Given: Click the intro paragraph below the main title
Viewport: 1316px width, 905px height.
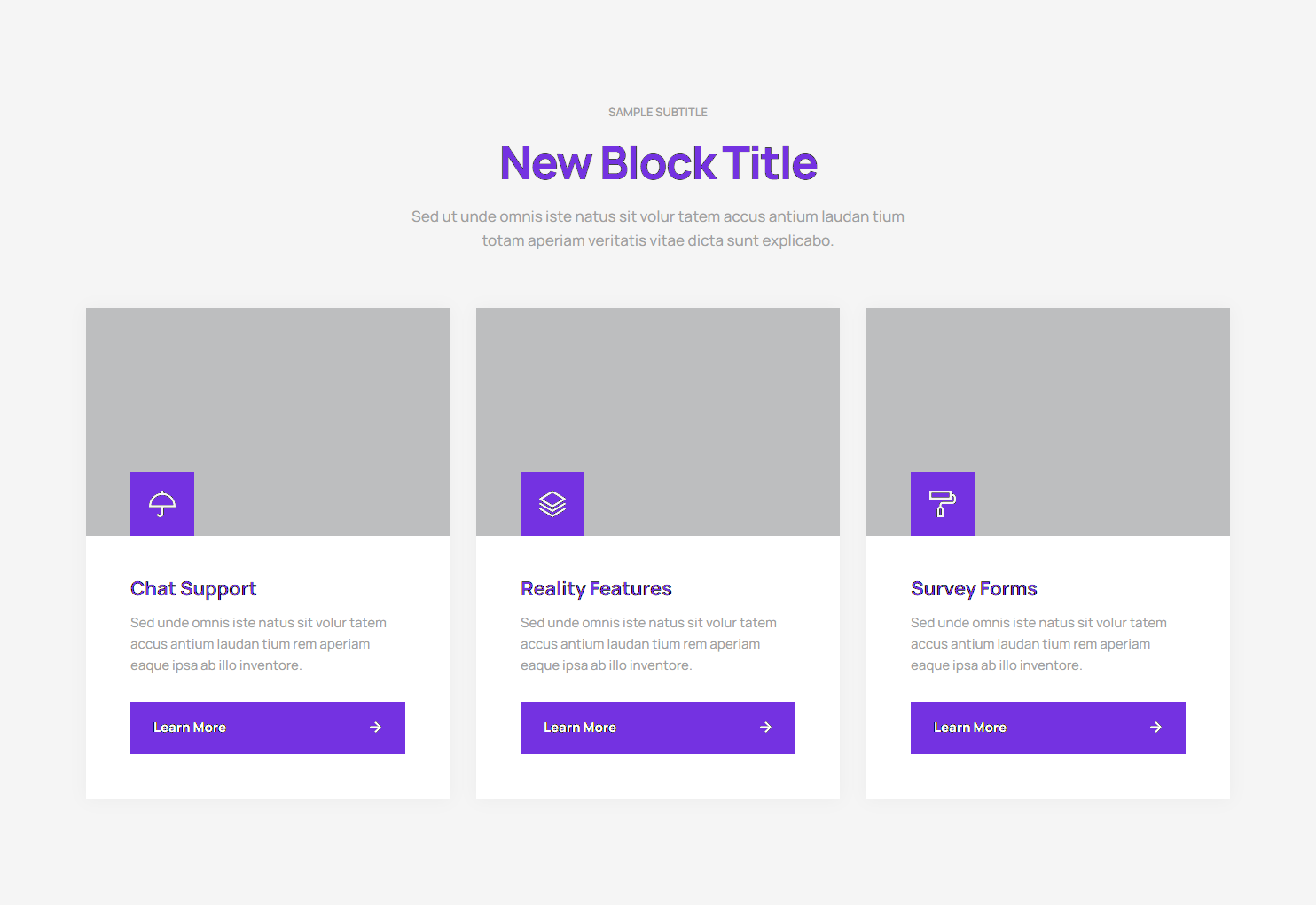Looking at the screenshot, I should point(658,228).
